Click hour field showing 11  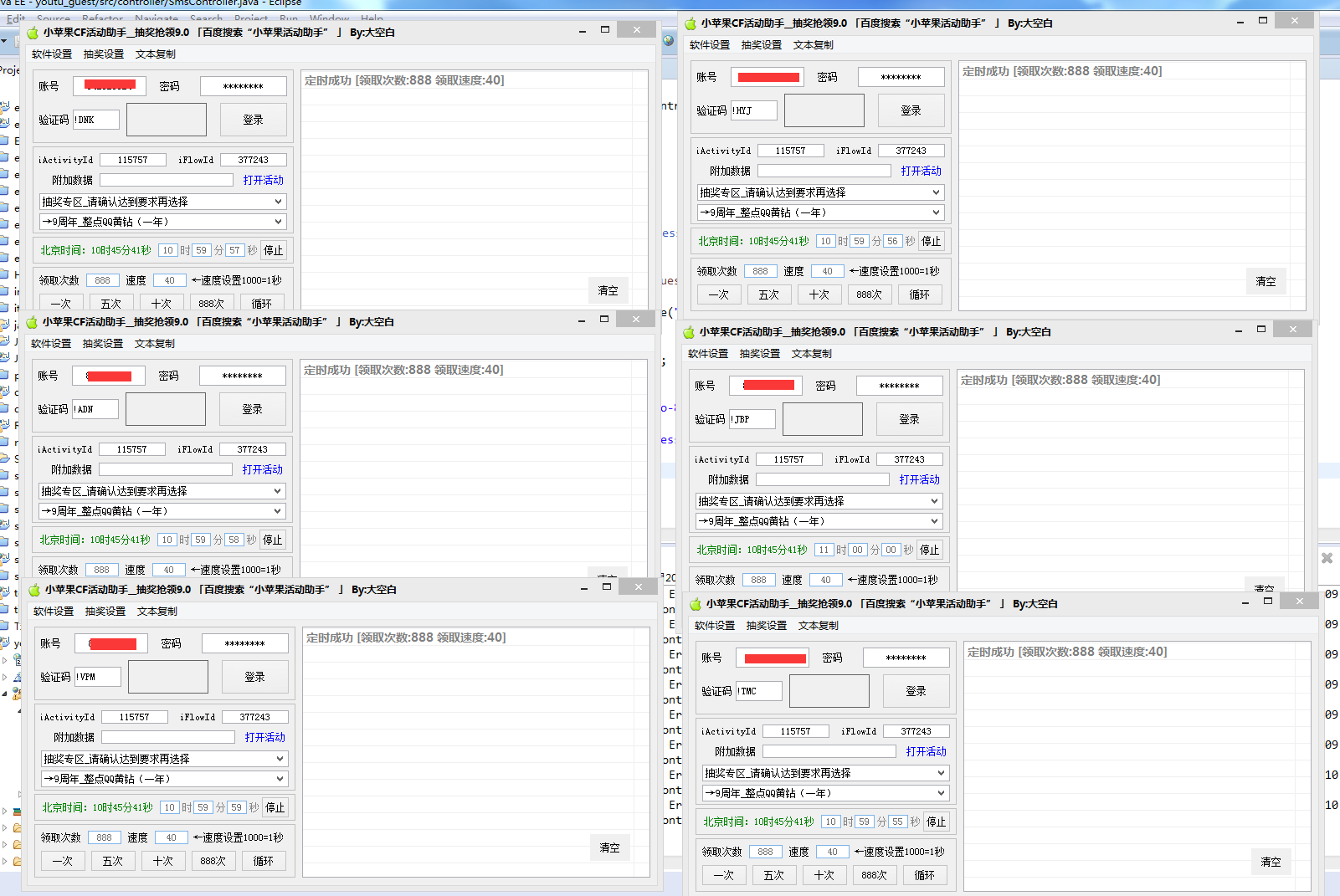[x=824, y=550]
